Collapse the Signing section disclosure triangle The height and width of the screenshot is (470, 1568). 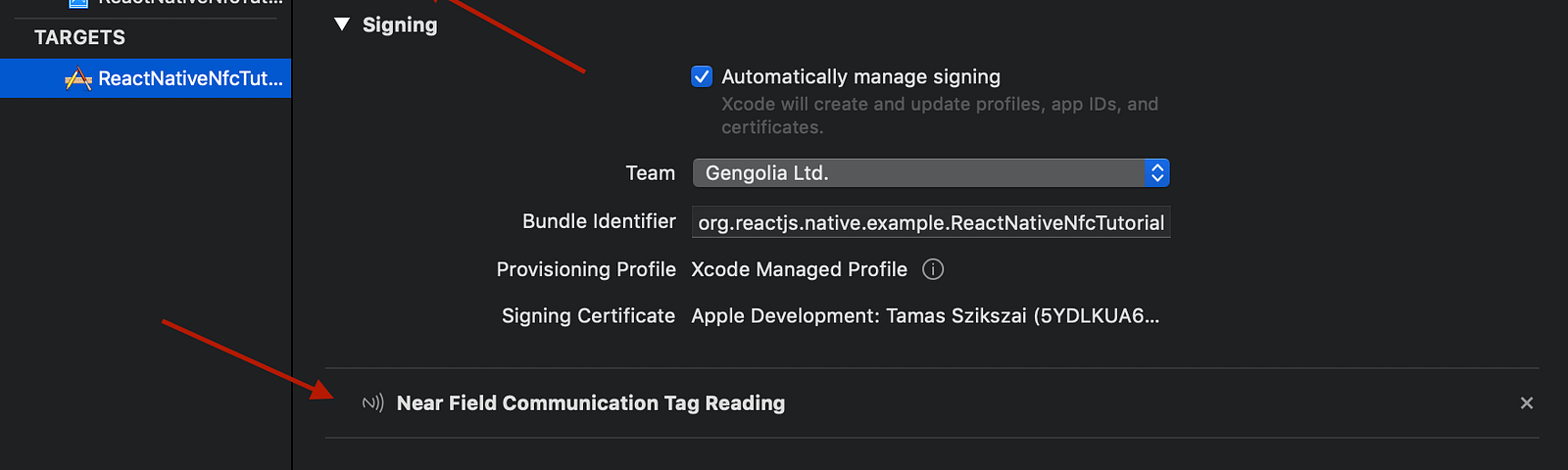click(342, 24)
